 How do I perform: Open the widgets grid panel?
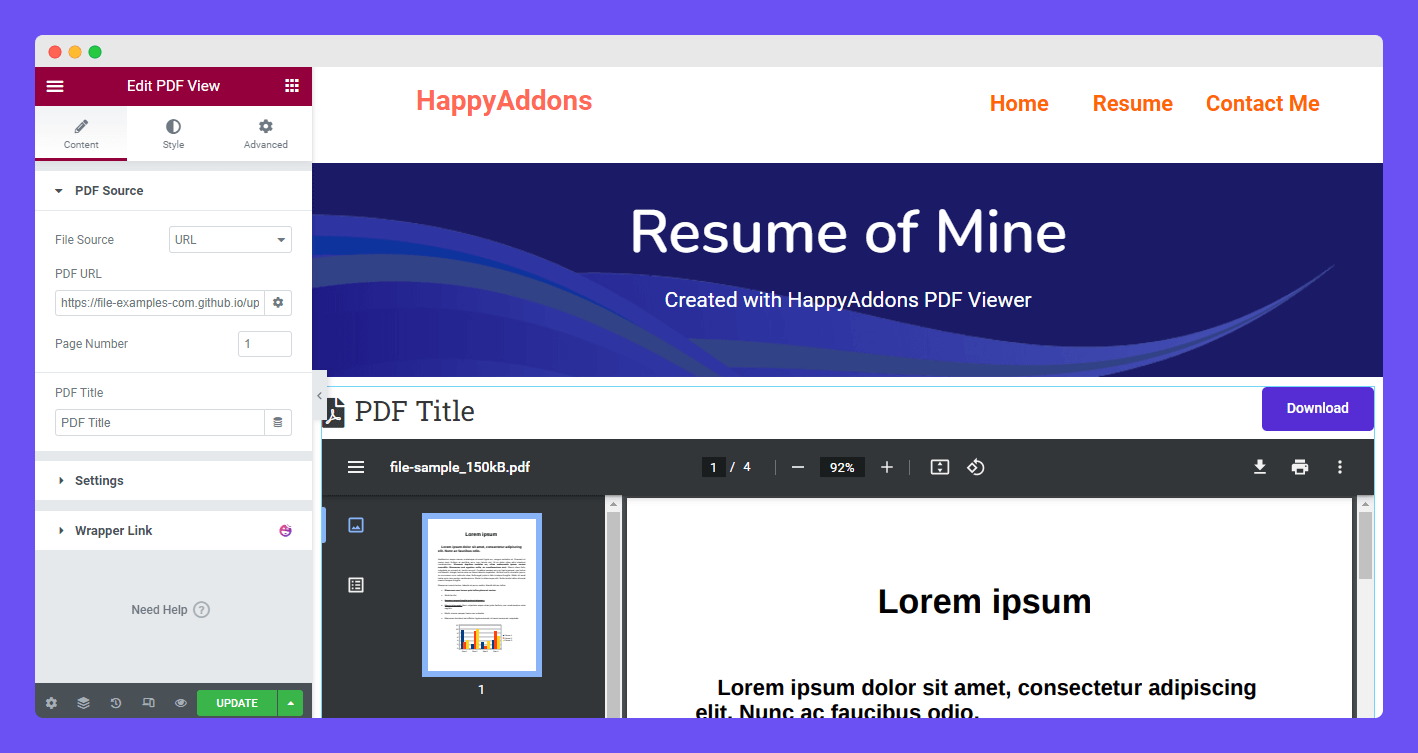click(292, 86)
